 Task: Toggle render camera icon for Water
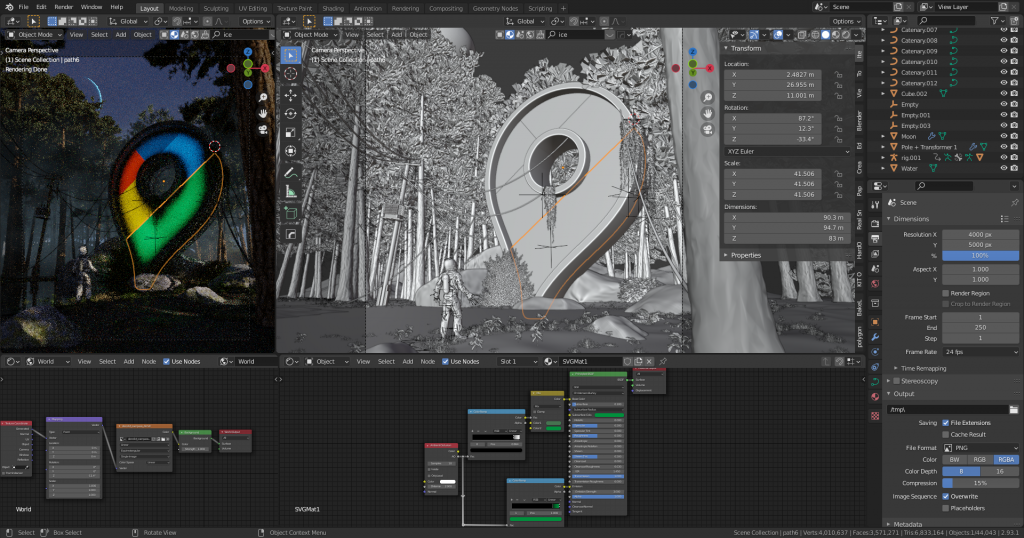(1014, 168)
